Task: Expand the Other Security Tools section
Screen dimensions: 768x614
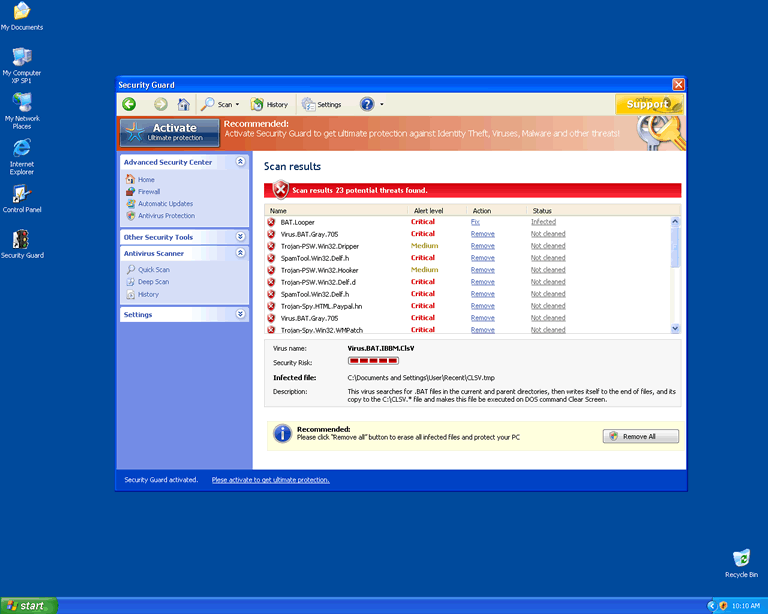Action: pyautogui.click(x=240, y=237)
